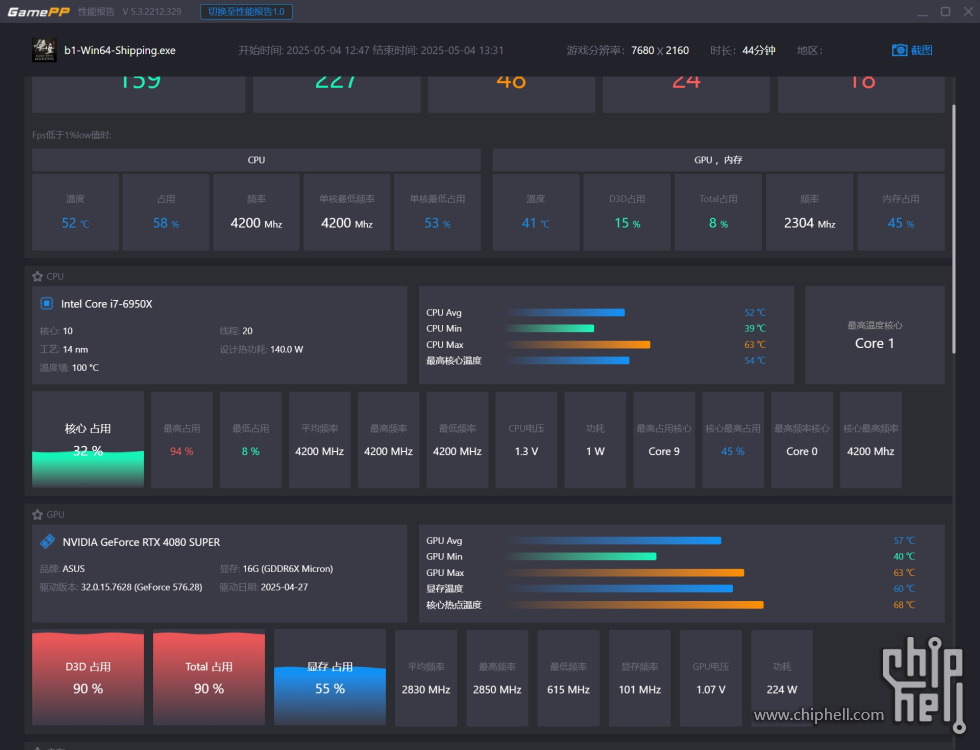Image resolution: width=980 pixels, height=750 pixels.
Task: Click the start time 2025-05-04 12:47 text
Action: click(304, 50)
